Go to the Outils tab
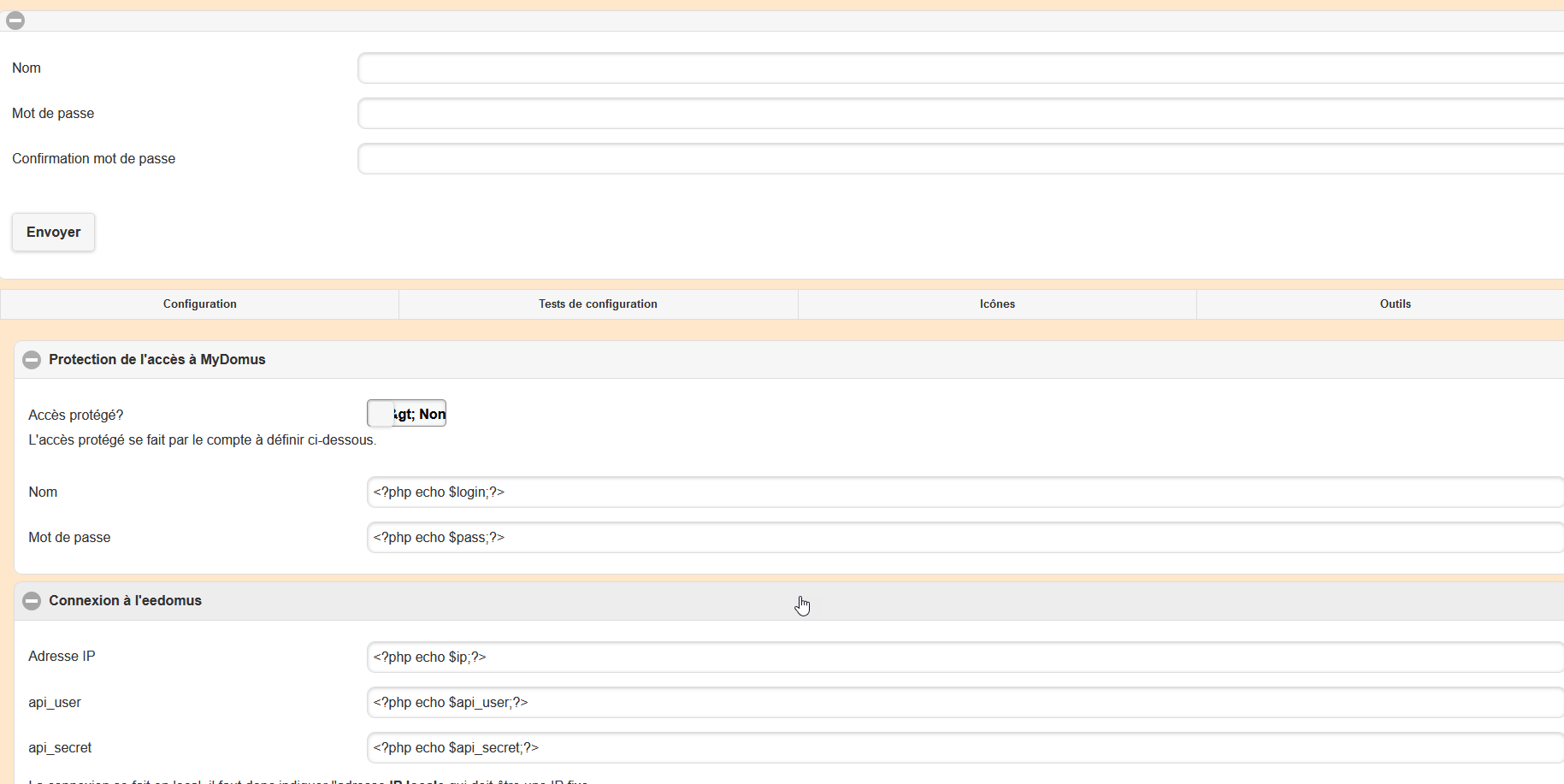The width and height of the screenshot is (1564, 784). 1395,304
